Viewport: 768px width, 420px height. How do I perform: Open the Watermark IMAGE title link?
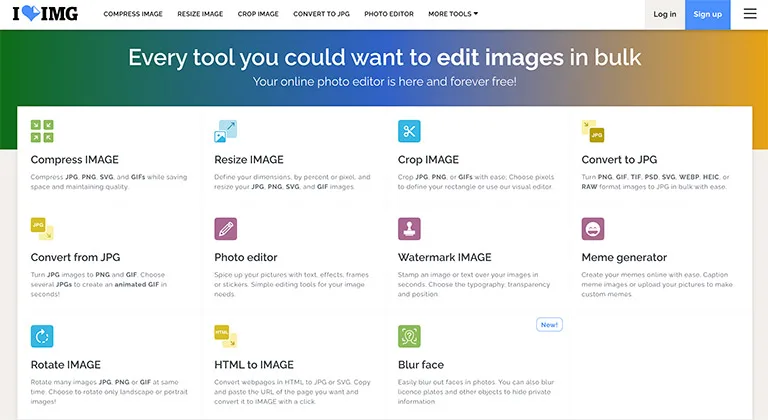[444, 257]
